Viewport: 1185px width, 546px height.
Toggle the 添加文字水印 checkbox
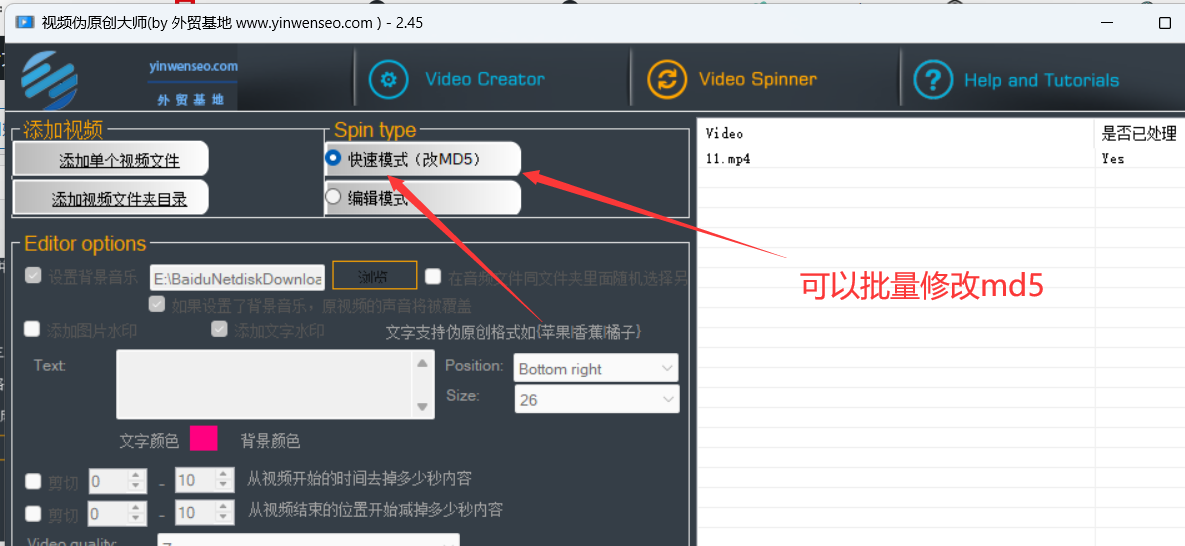point(219,329)
